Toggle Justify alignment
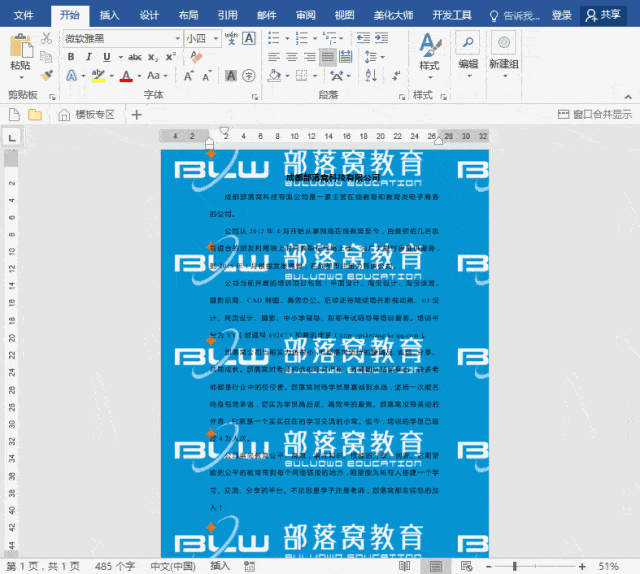This screenshot has height=574, width=640. pos(328,57)
